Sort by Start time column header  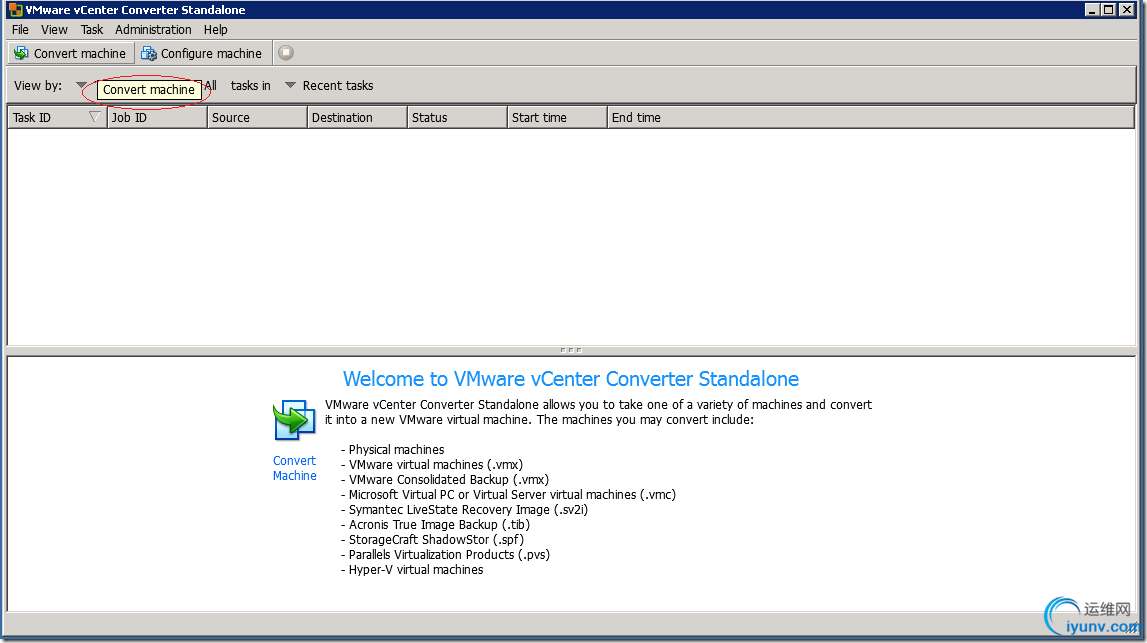coord(557,118)
